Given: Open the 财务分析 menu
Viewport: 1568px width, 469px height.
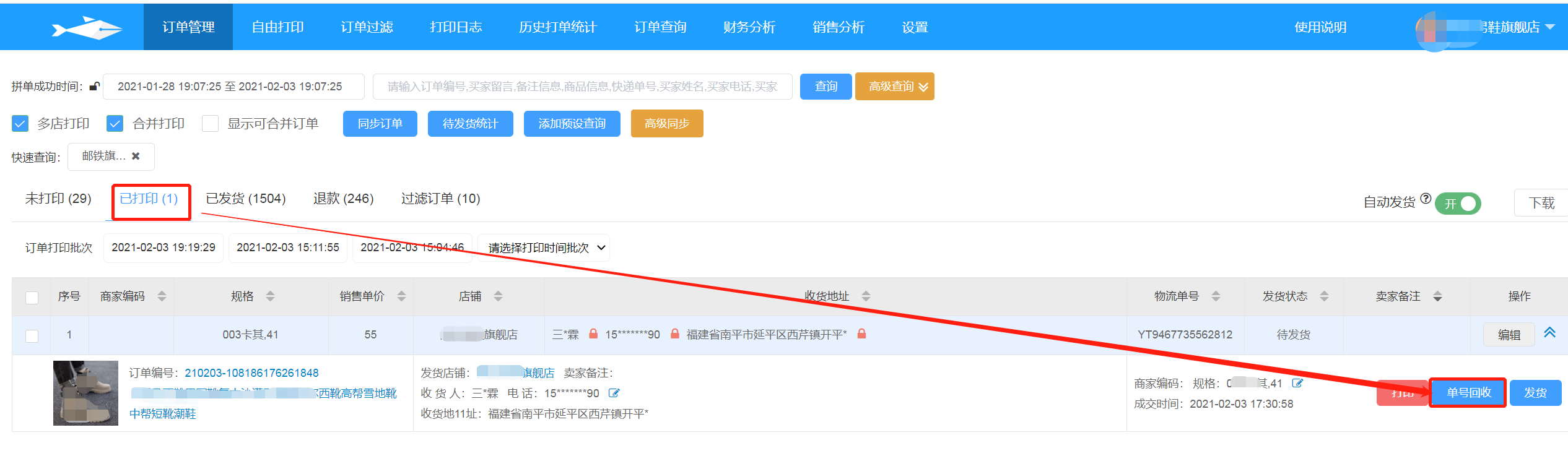Looking at the screenshot, I should (749, 27).
